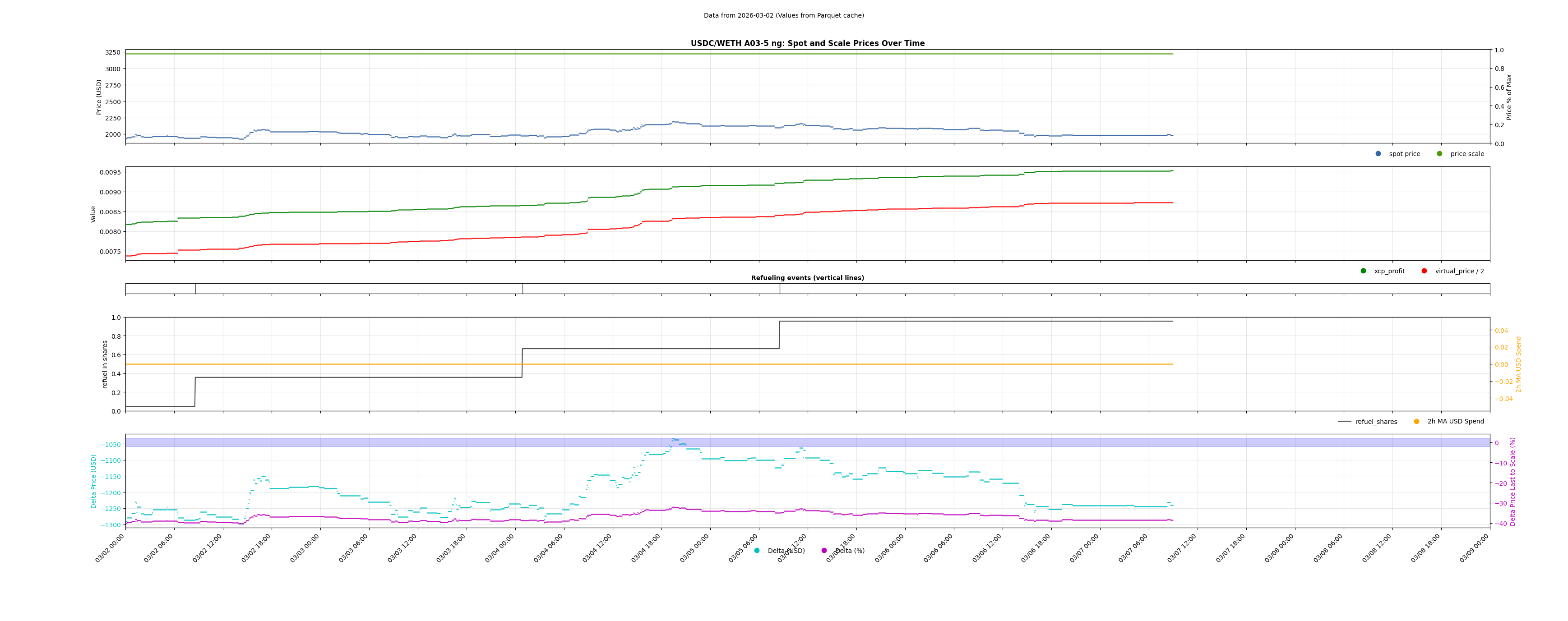Click the third refueling event vertical line
This screenshot has height=621, width=1568.
tap(780, 289)
